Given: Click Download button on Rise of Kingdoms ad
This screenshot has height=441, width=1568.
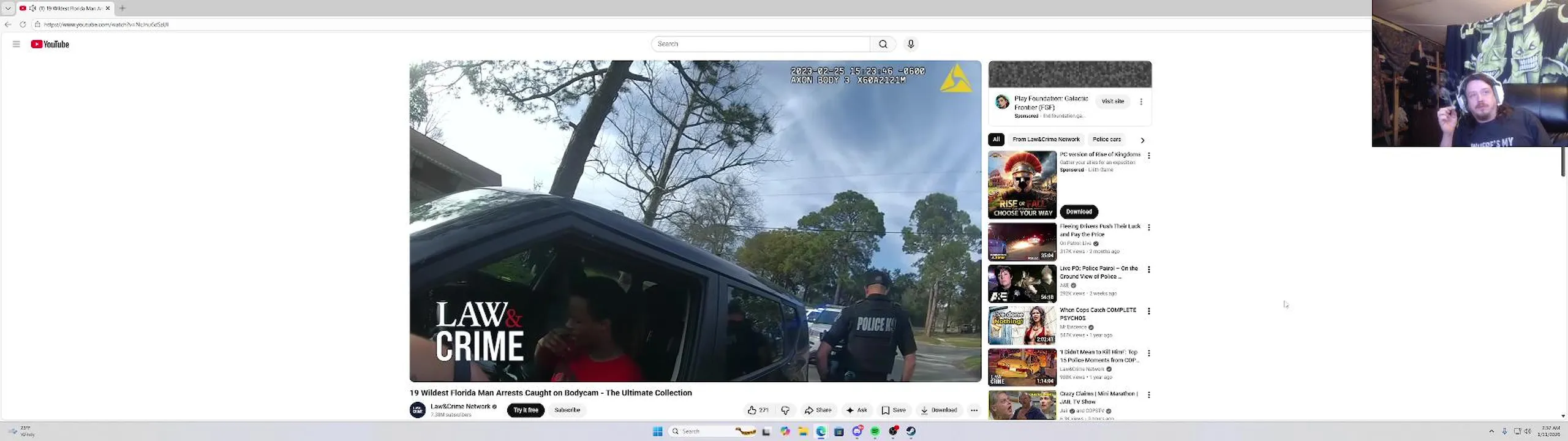Looking at the screenshot, I should [x=1079, y=212].
